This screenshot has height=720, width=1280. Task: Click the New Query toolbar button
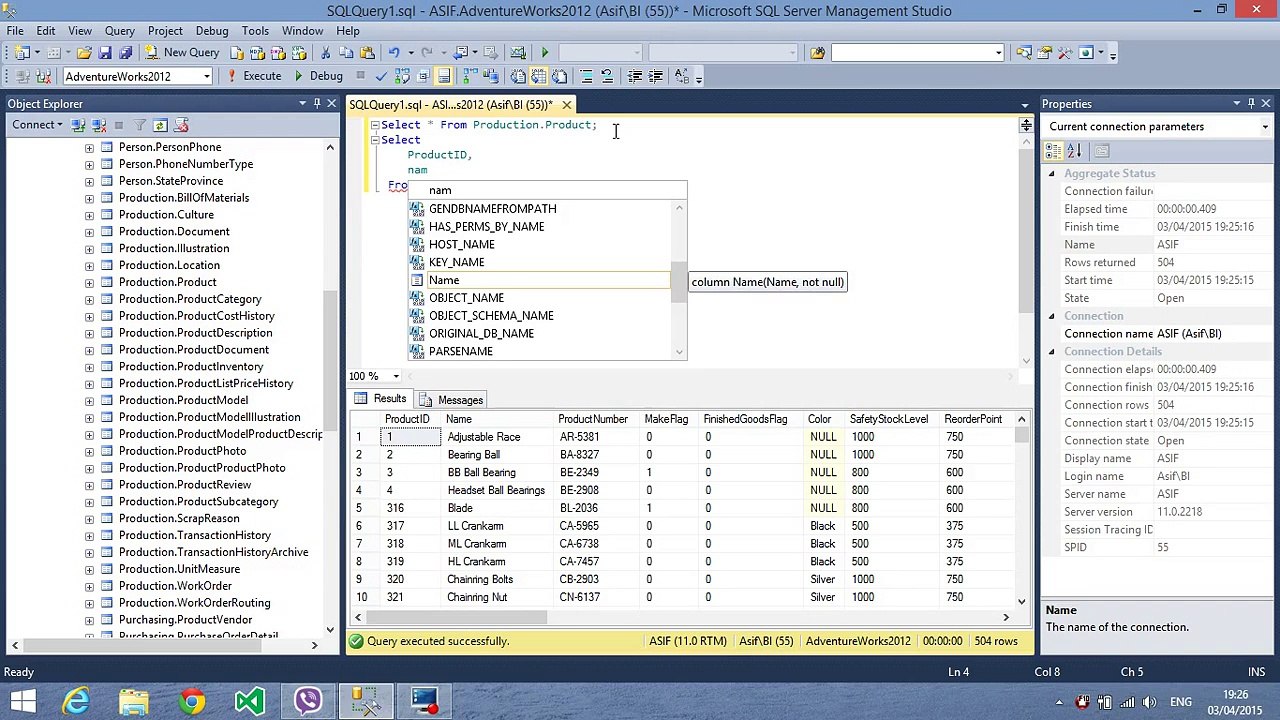pyautogui.click(x=182, y=52)
